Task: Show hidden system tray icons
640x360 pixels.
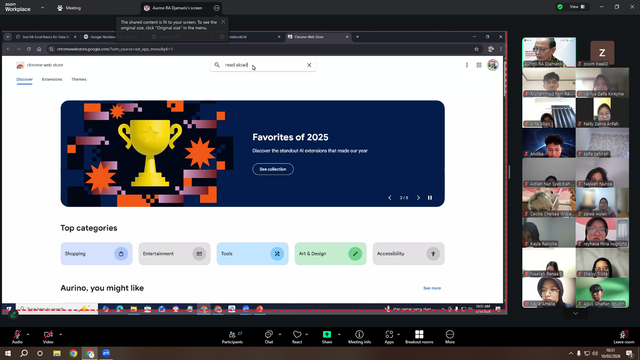Action: click(571, 353)
